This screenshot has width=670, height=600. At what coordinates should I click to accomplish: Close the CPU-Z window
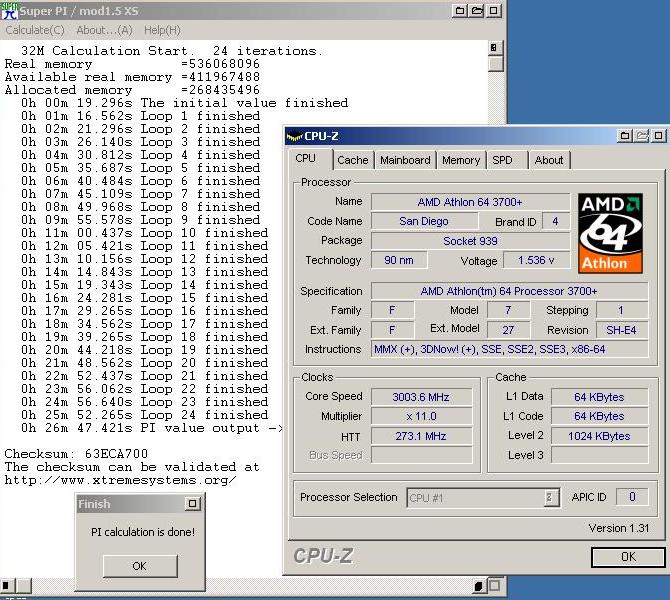tap(658, 136)
